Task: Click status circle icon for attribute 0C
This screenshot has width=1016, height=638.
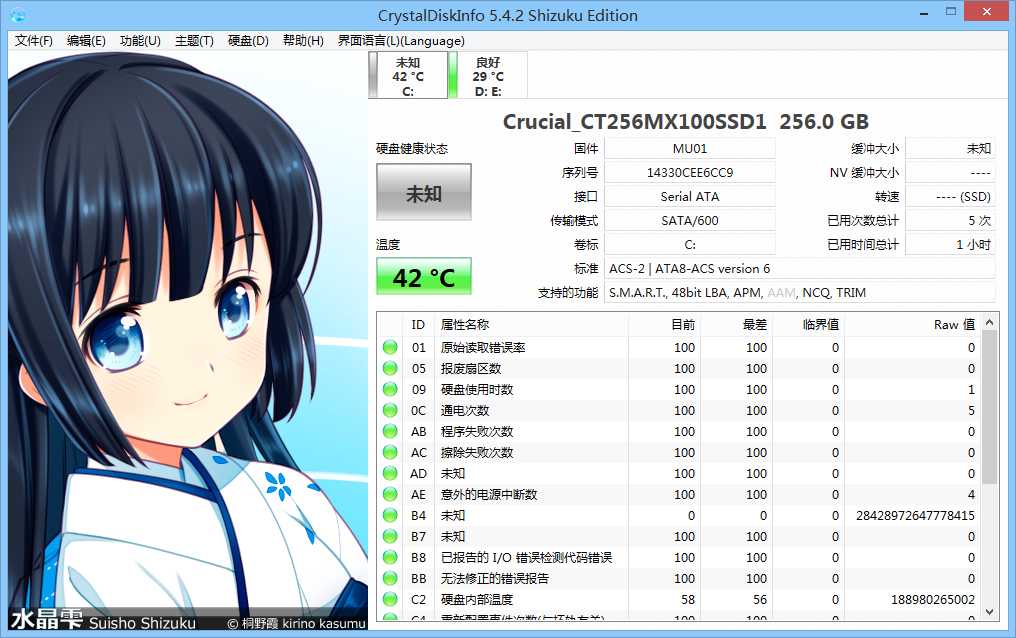Action: [390, 411]
